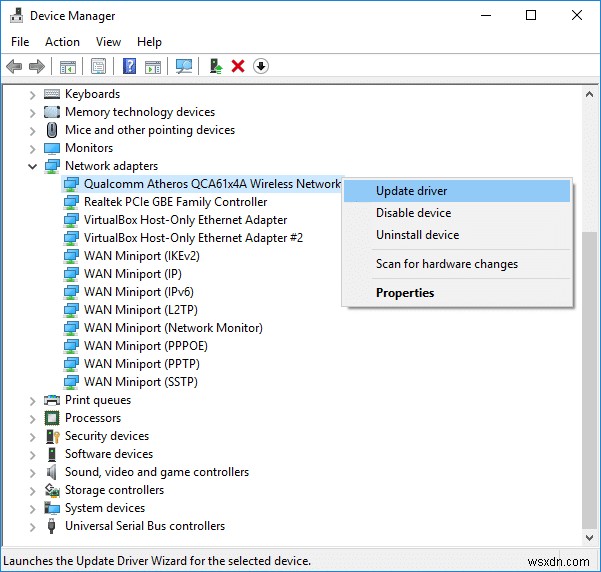
Task: Click the Network adapters category icon
Action: (52, 166)
